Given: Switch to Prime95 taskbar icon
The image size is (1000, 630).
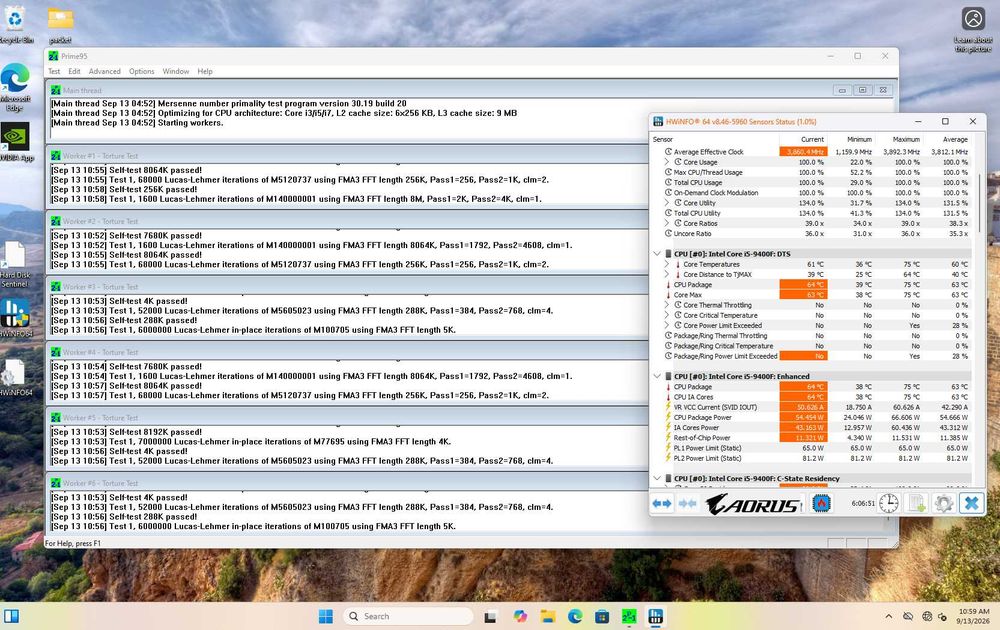Looking at the screenshot, I should [629, 616].
